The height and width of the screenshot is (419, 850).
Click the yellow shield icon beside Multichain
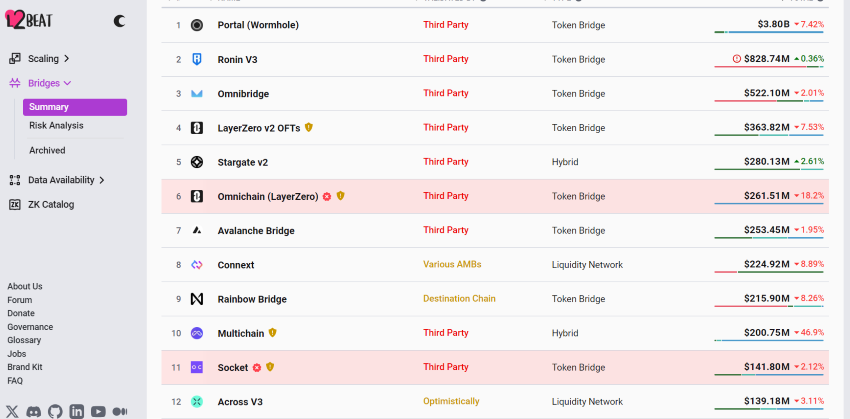[273, 333]
